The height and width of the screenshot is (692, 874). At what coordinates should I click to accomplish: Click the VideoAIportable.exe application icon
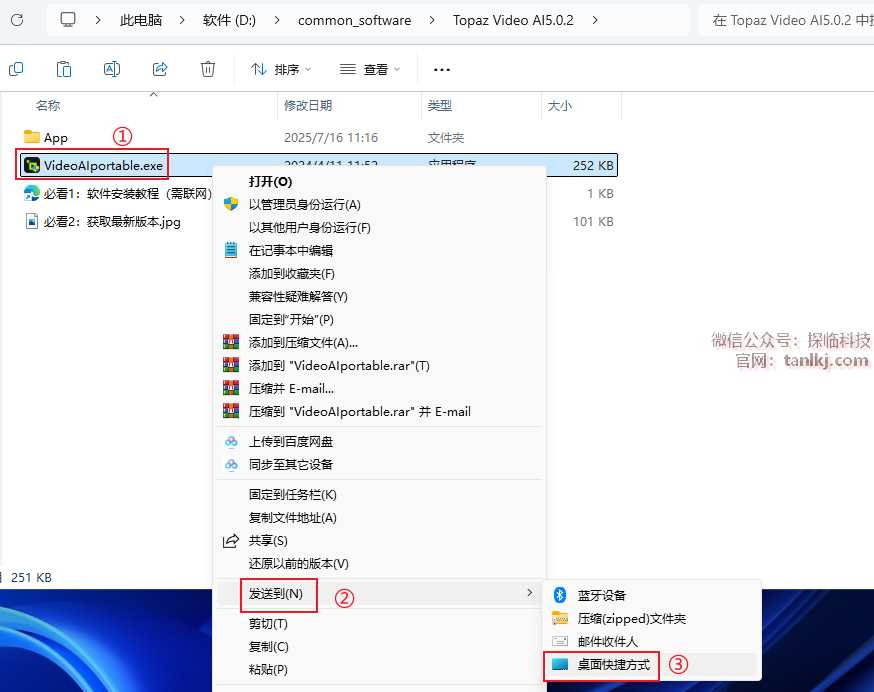(x=32, y=165)
